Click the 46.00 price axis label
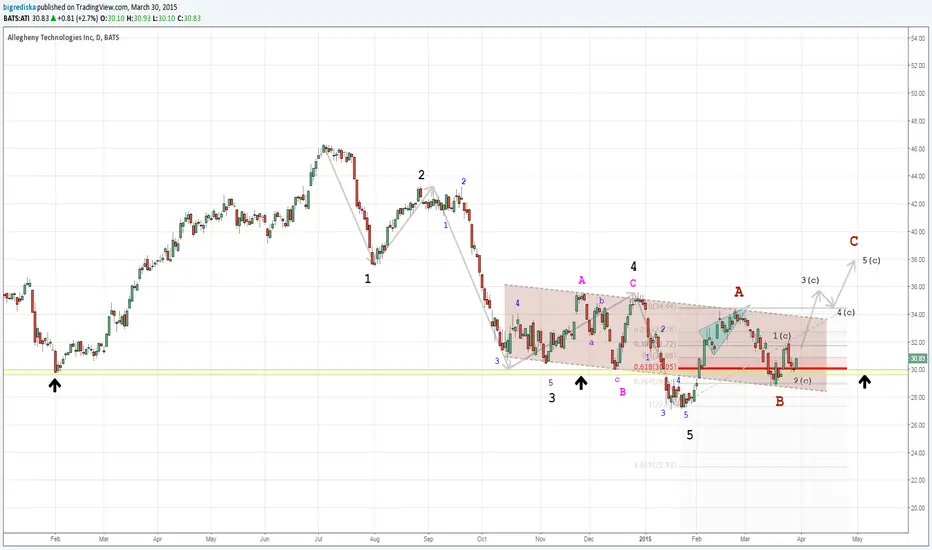 click(918, 149)
